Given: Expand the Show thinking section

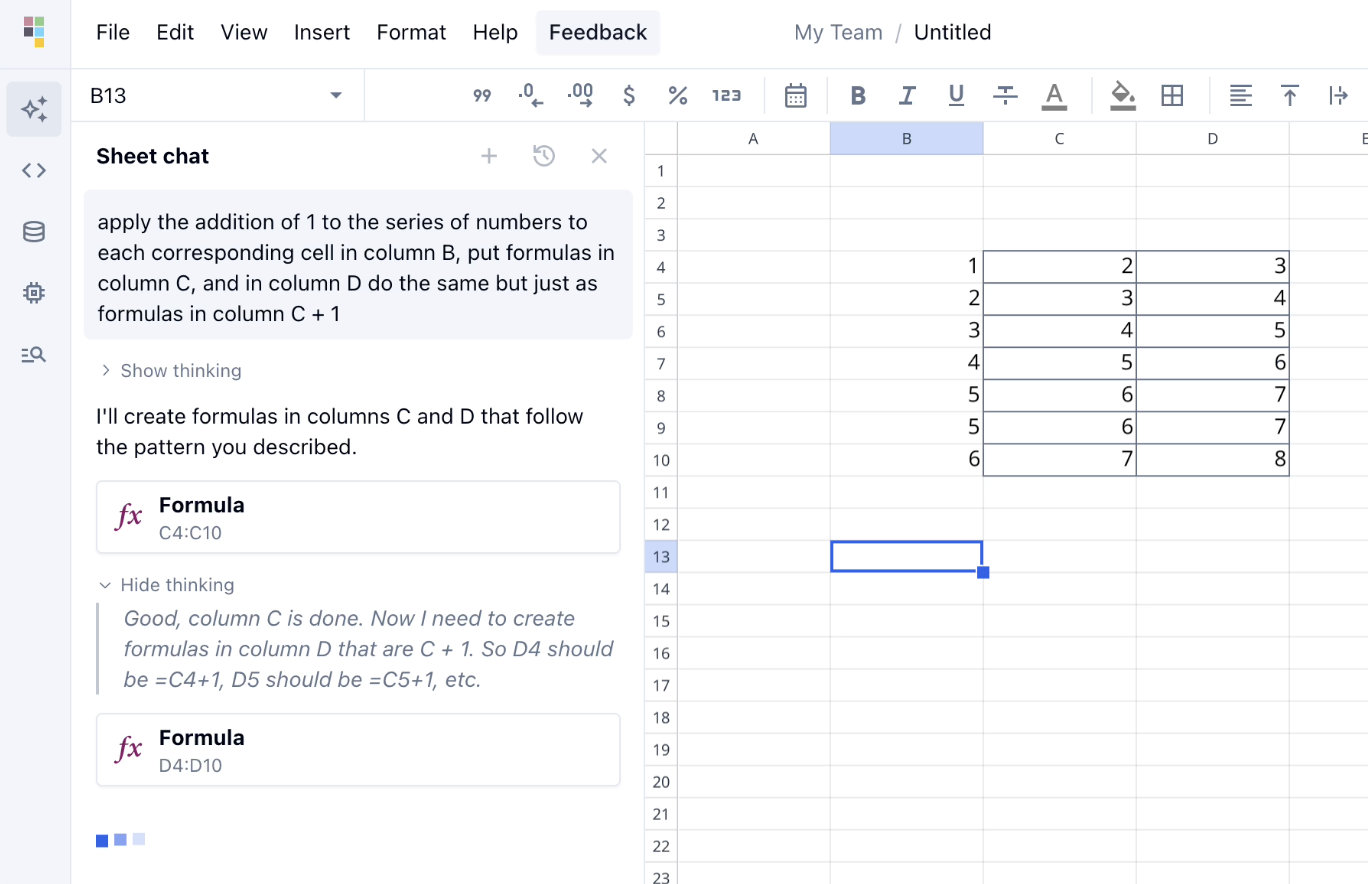Looking at the screenshot, I should (171, 371).
